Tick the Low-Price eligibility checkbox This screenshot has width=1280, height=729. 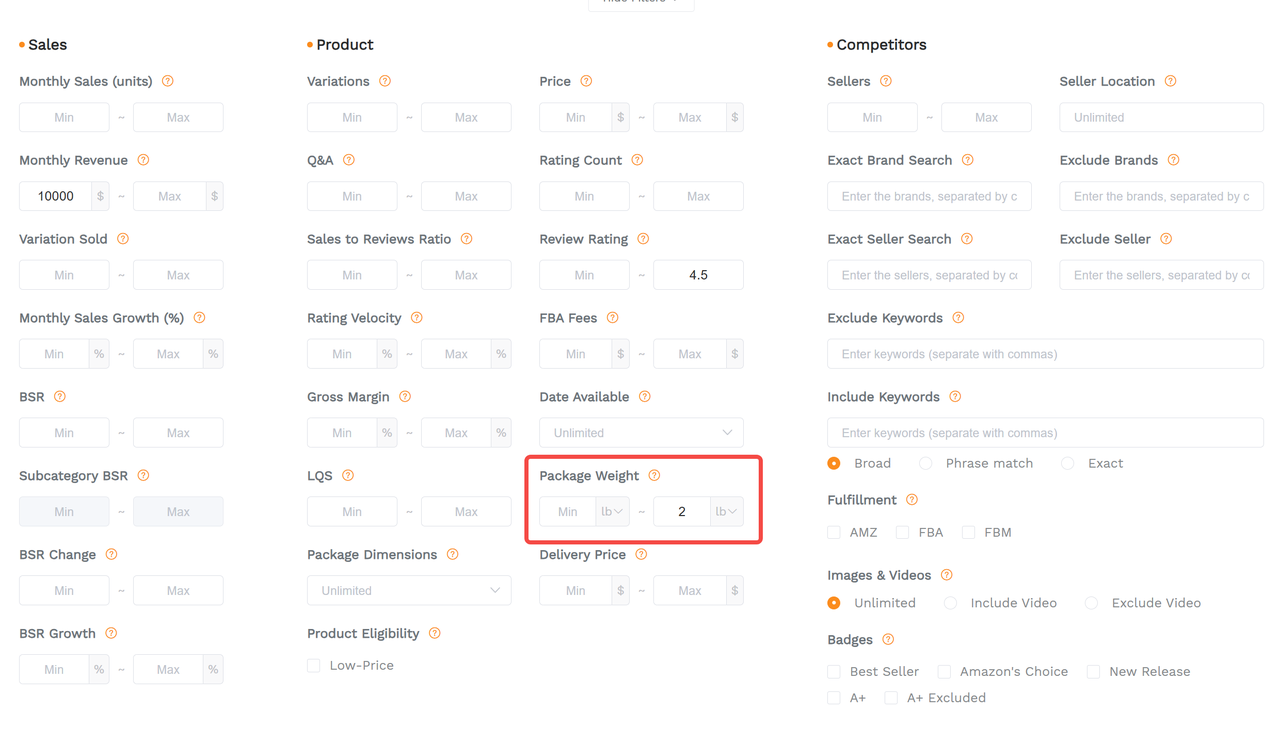pos(314,666)
